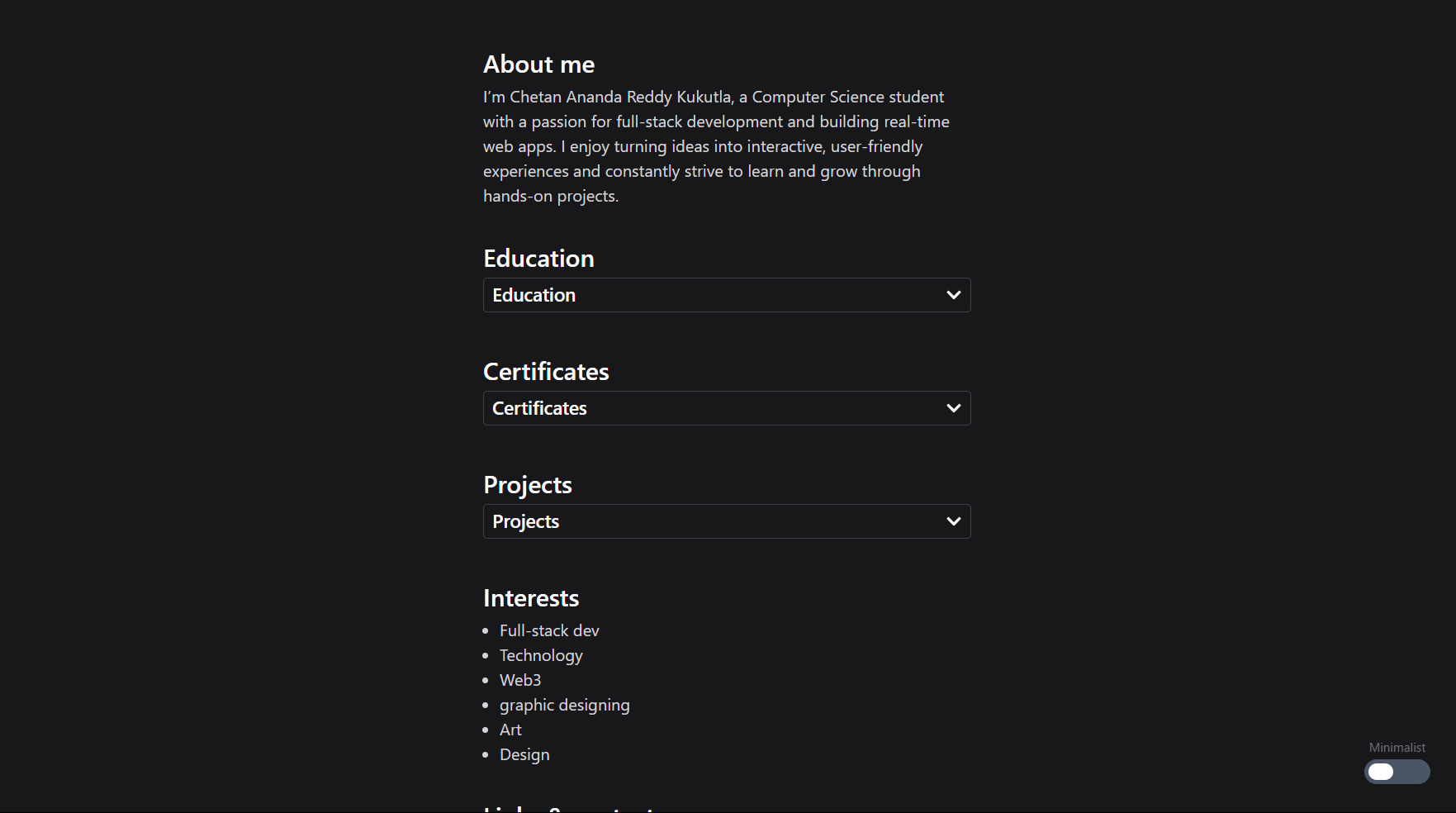Click the bullet next to Design
Screen dimensions: 1456x813
(x=487, y=754)
